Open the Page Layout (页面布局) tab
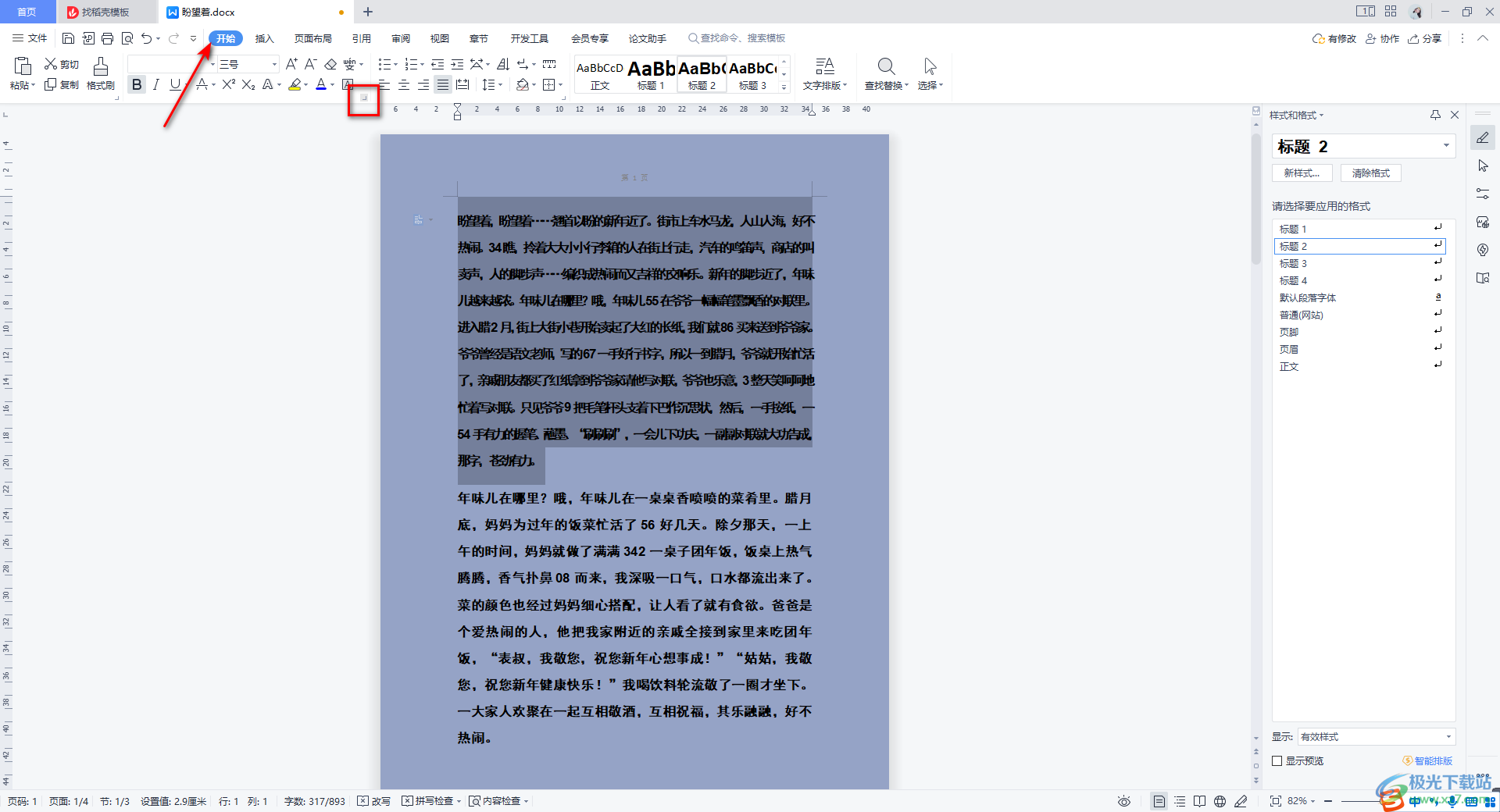This screenshot has height=812, width=1500. pyautogui.click(x=313, y=38)
